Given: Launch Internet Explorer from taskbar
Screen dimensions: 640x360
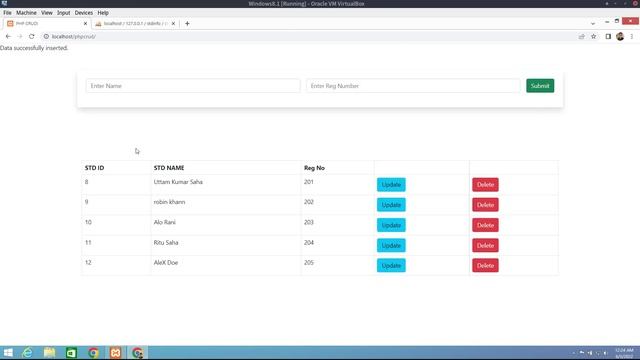Looking at the screenshot, I should coord(27,353).
